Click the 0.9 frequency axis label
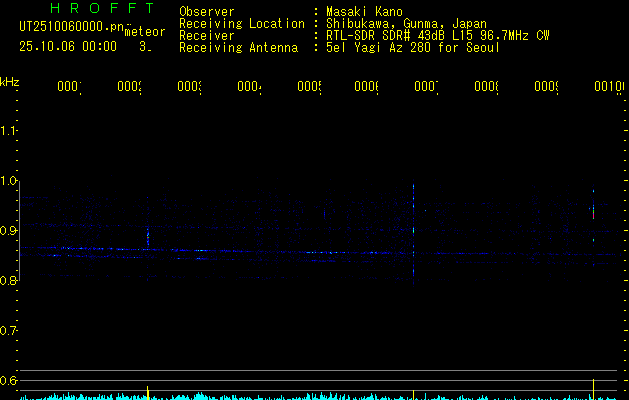 8,230
